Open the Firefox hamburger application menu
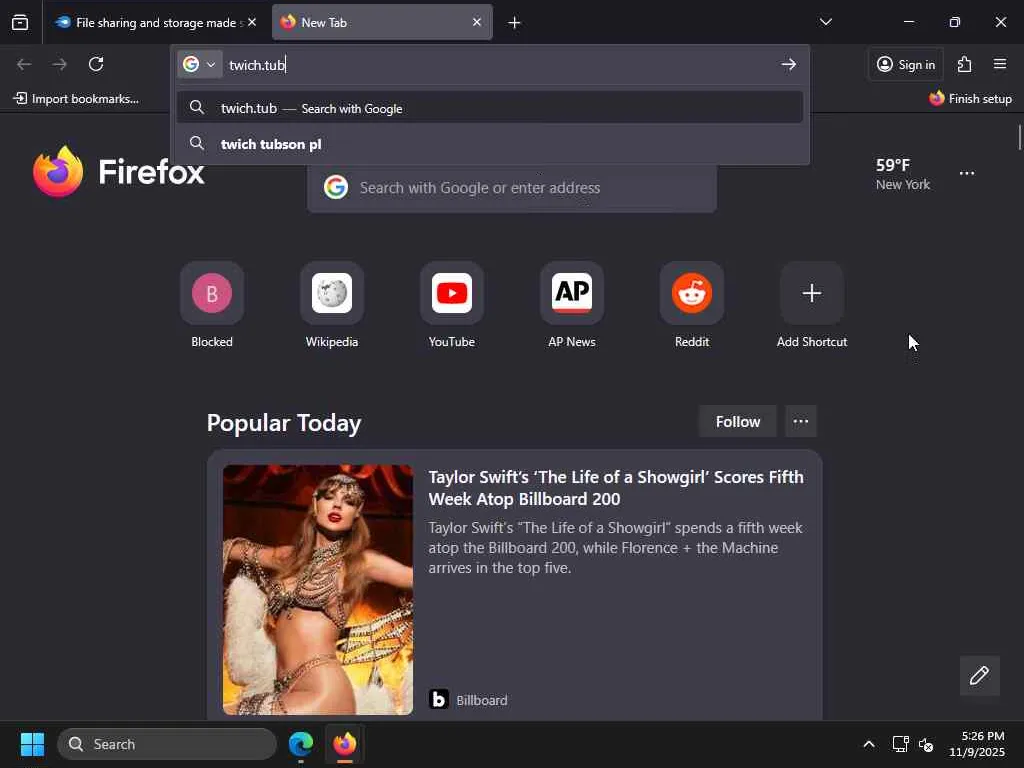 [1000, 64]
